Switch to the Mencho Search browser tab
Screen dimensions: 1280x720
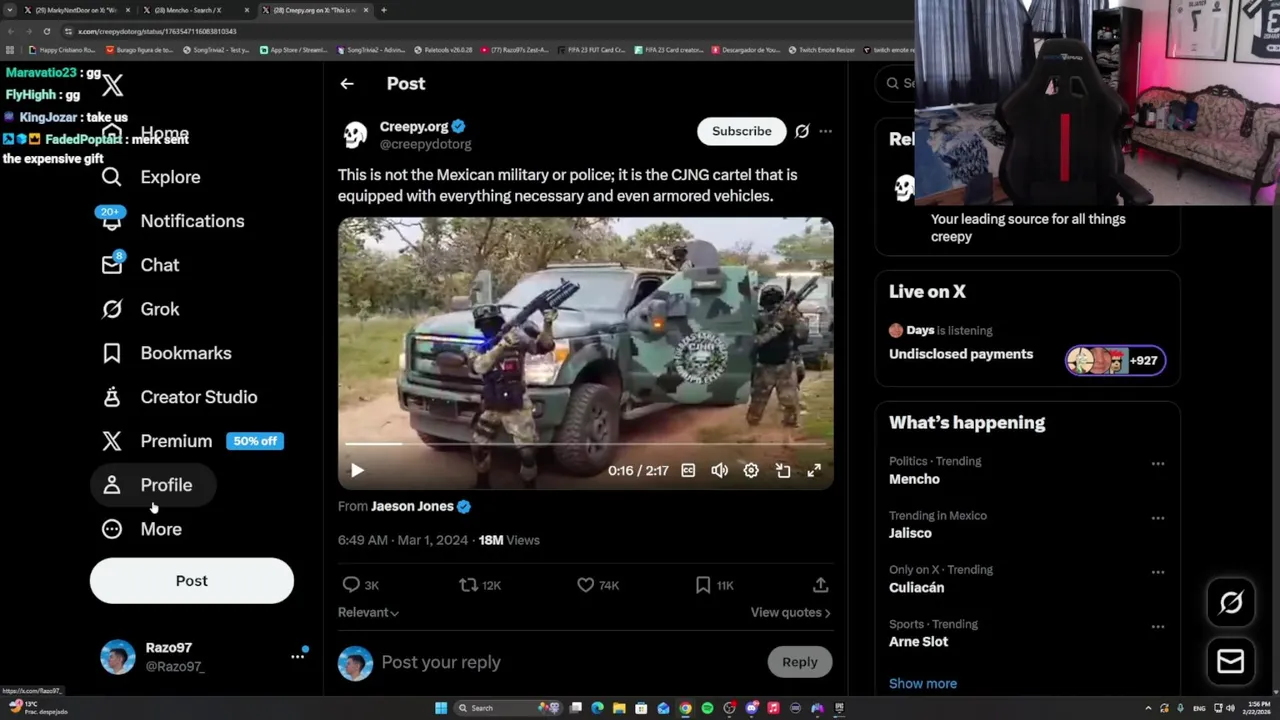[195, 10]
